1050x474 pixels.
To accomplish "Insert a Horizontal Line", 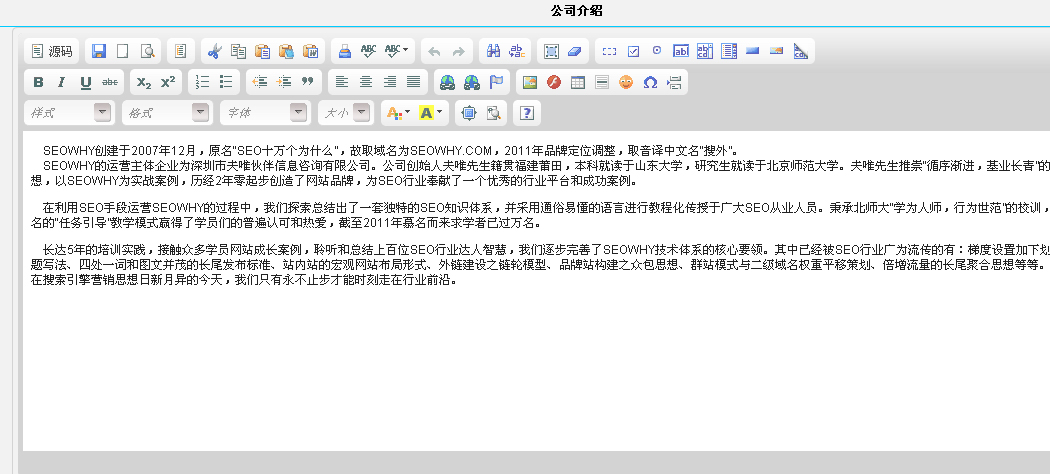I will click(602, 82).
